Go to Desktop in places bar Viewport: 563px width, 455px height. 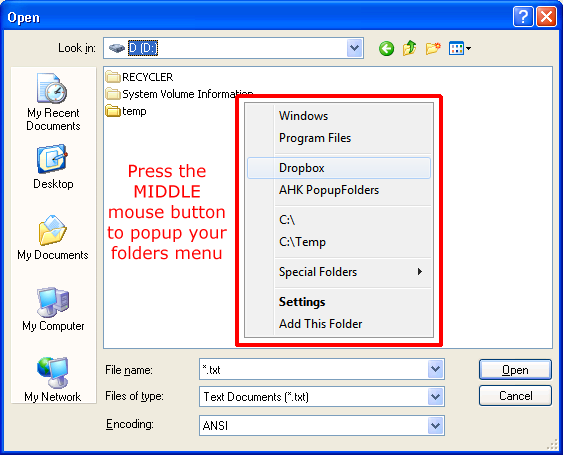53,167
